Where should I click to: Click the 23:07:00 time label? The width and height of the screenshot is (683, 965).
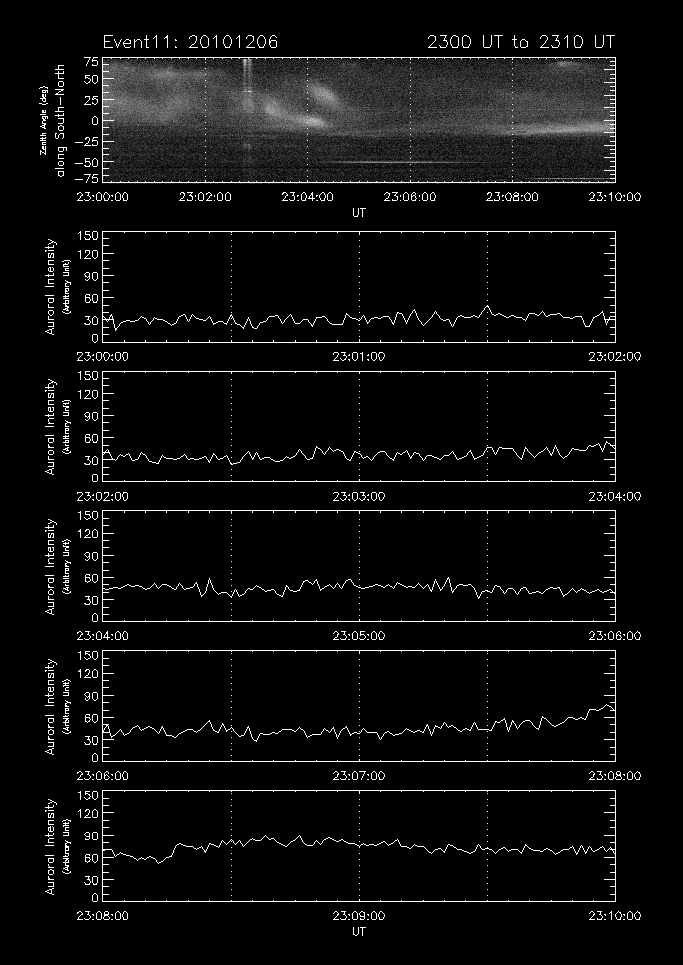pyautogui.click(x=359, y=776)
